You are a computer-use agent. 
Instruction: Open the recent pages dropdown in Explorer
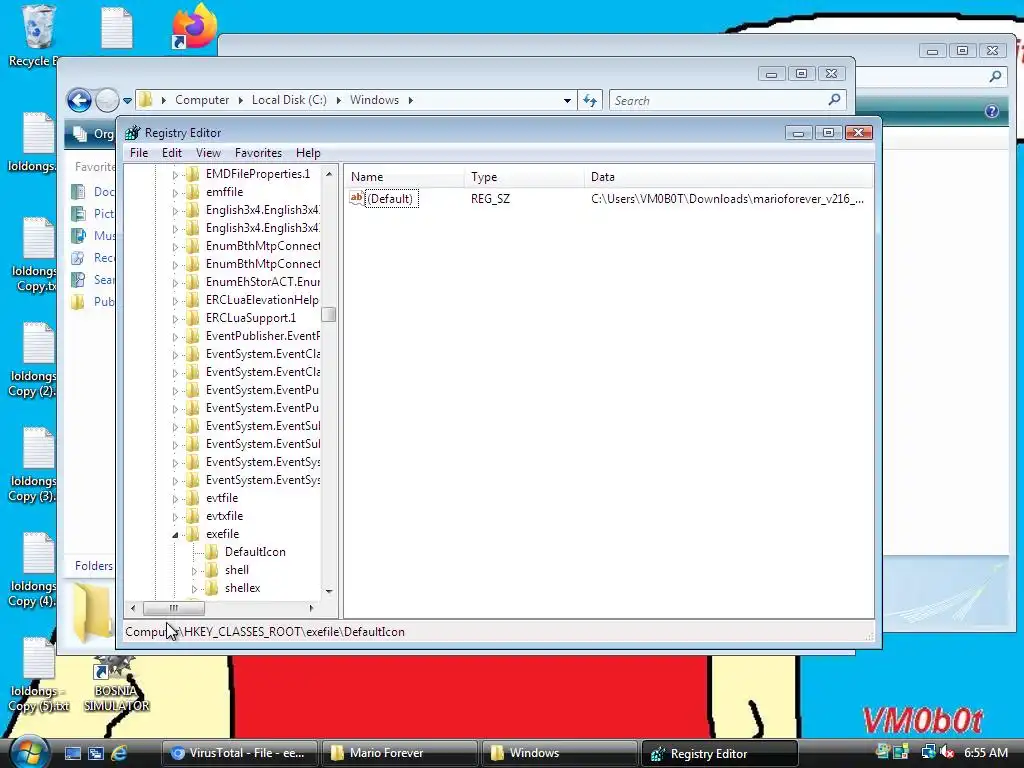click(x=127, y=101)
